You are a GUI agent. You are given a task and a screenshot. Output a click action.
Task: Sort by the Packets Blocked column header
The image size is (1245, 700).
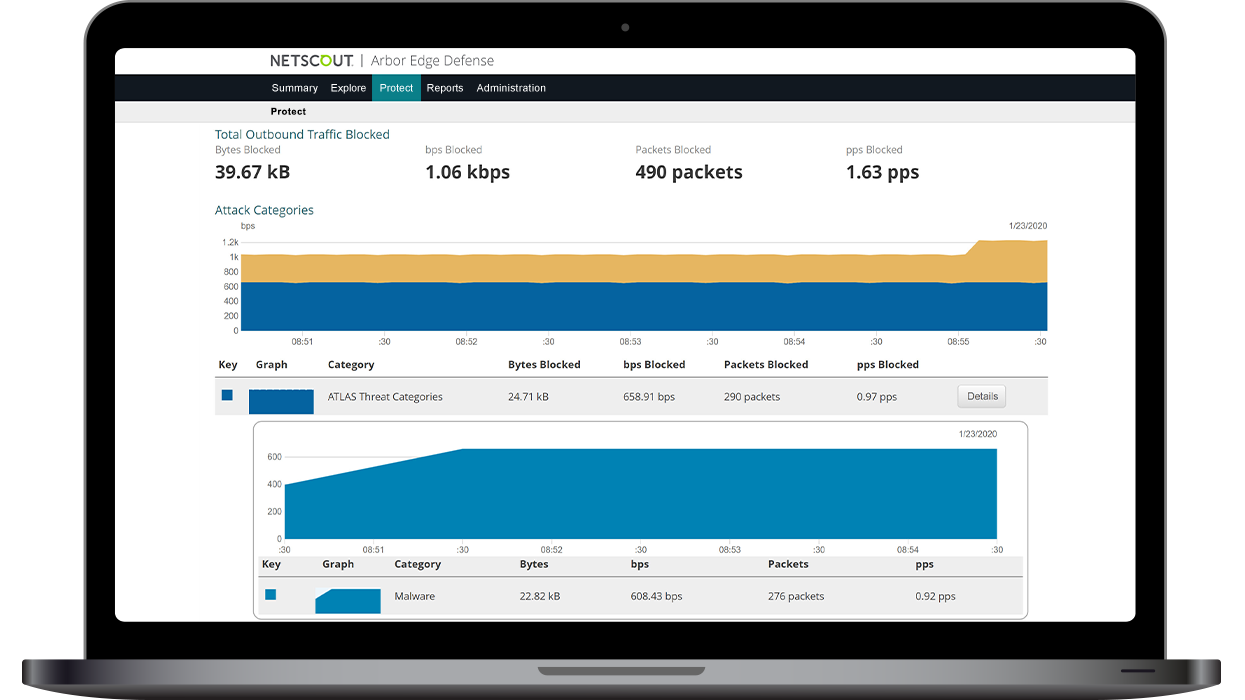766,364
